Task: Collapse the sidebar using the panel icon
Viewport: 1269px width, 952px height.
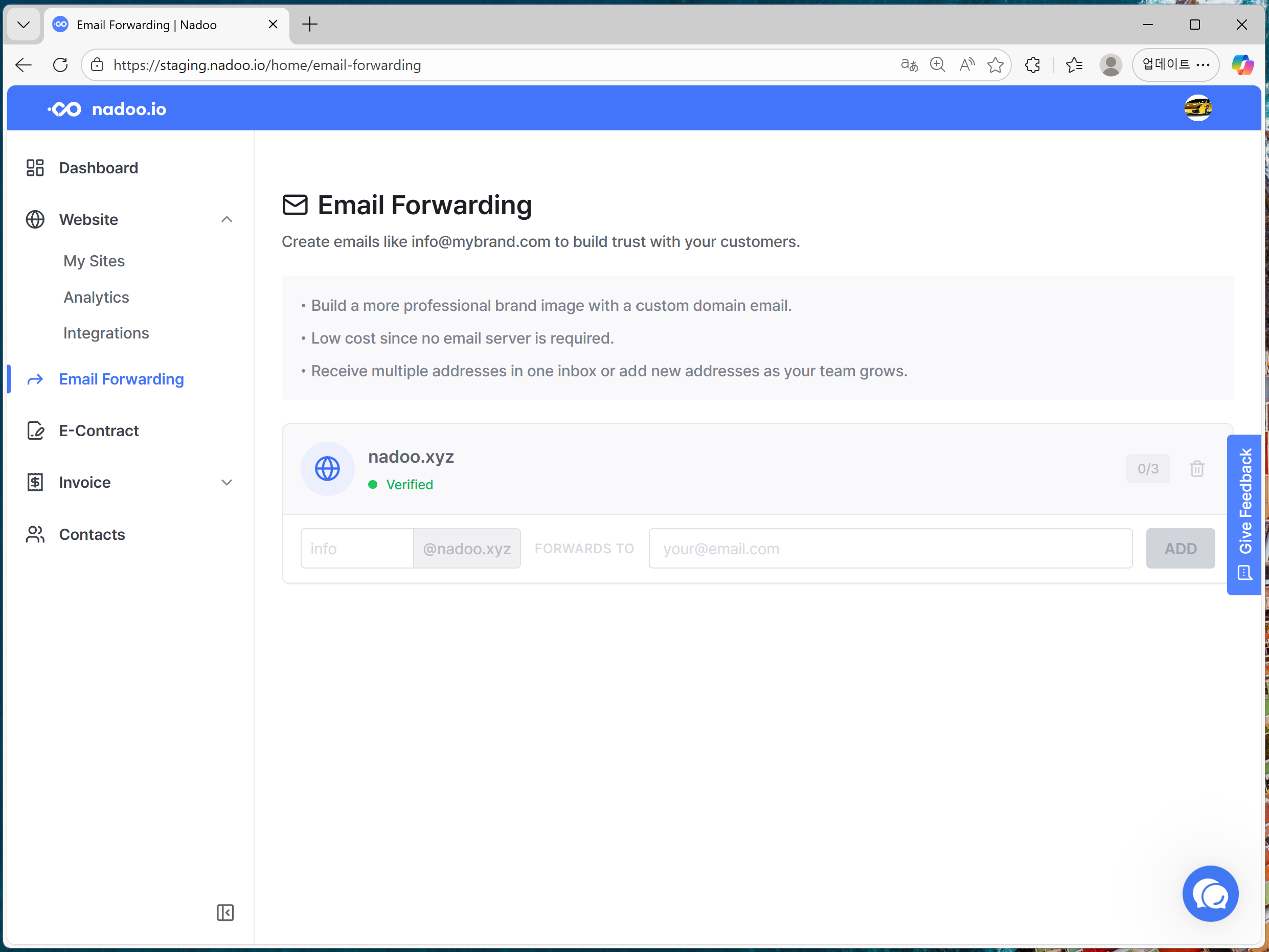Action: click(x=225, y=913)
